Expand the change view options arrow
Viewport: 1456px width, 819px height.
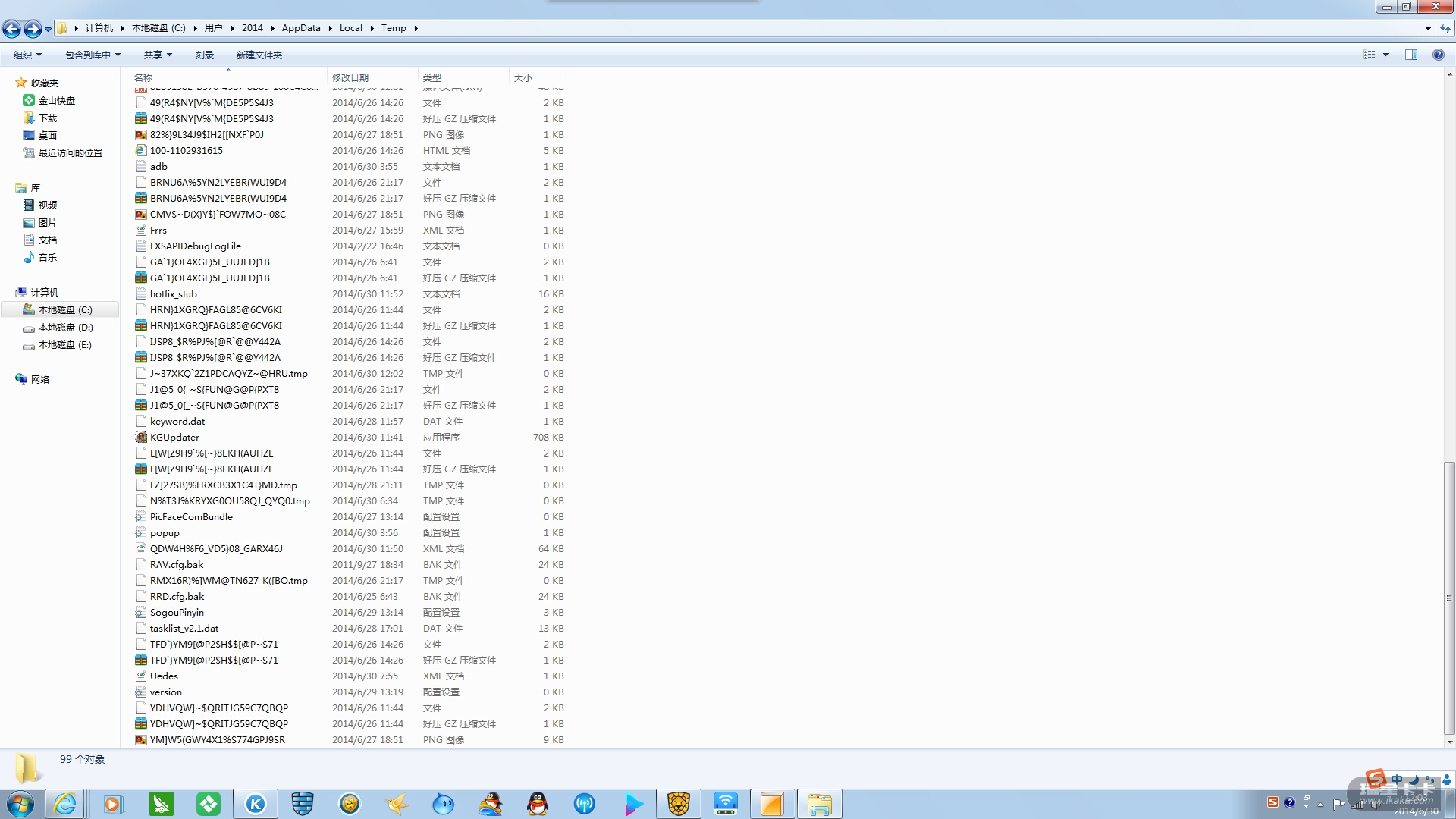pos(1385,55)
